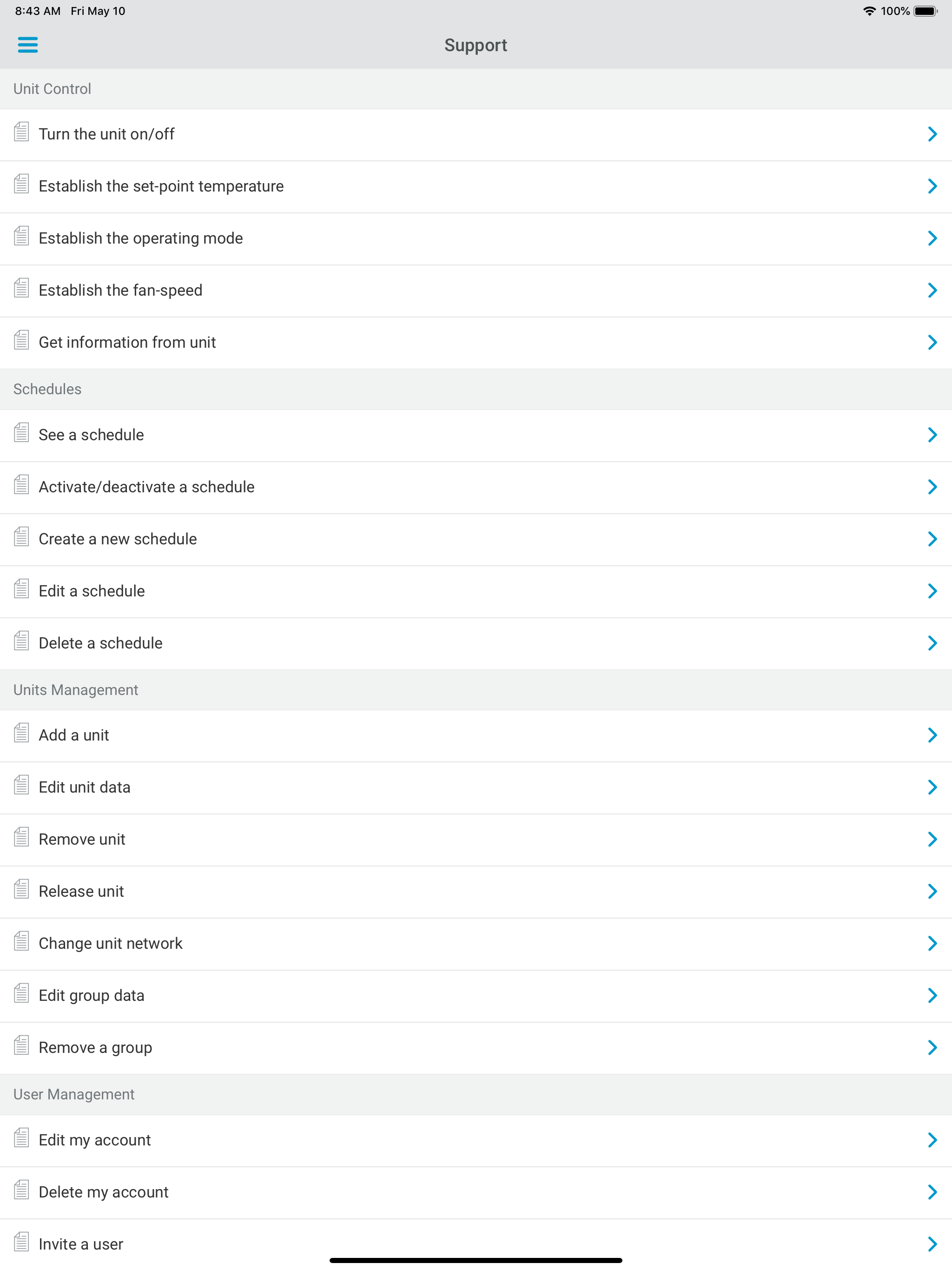Tap the chevron next to Create a new schedule

pyautogui.click(x=932, y=539)
